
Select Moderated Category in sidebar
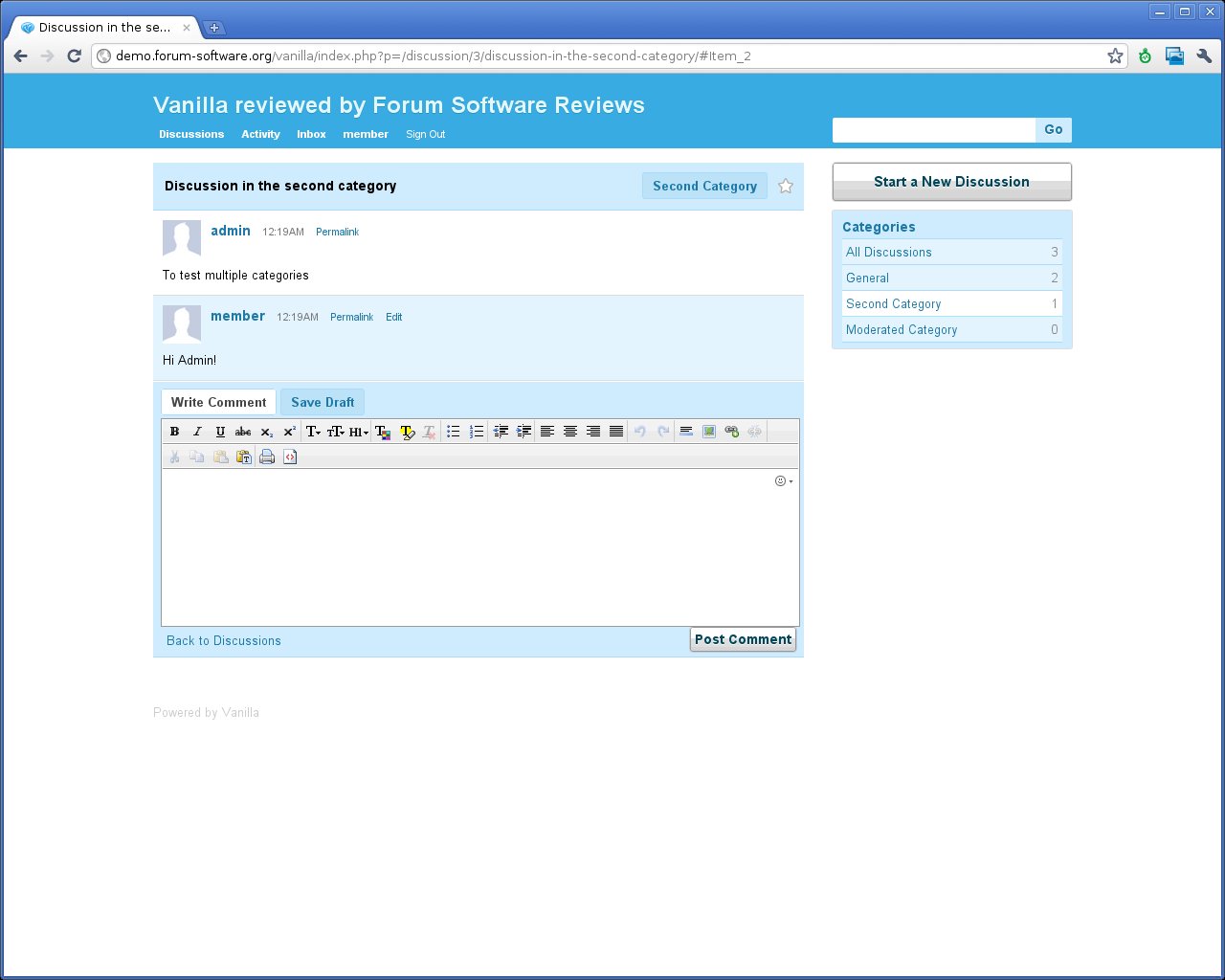click(952, 329)
